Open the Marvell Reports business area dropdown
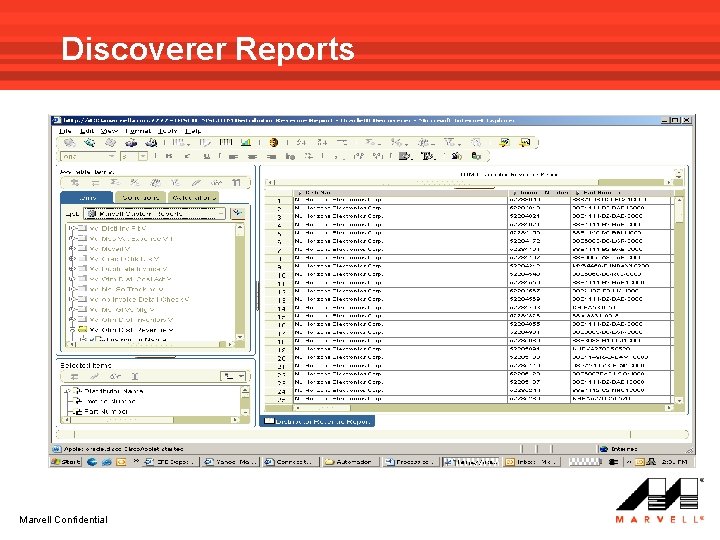720x540 pixels. tap(155, 214)
